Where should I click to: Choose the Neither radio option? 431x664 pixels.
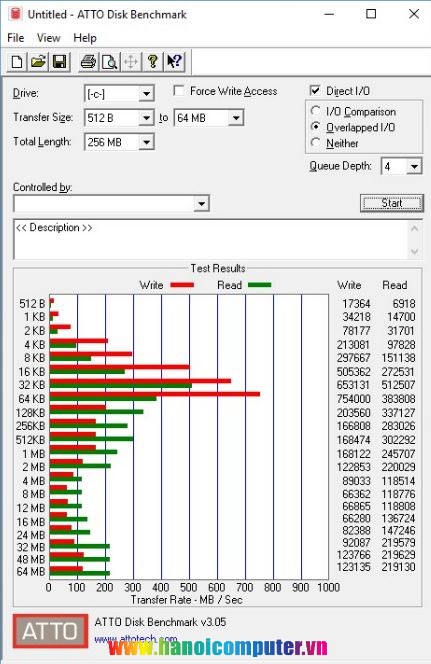tap(315, 143)
